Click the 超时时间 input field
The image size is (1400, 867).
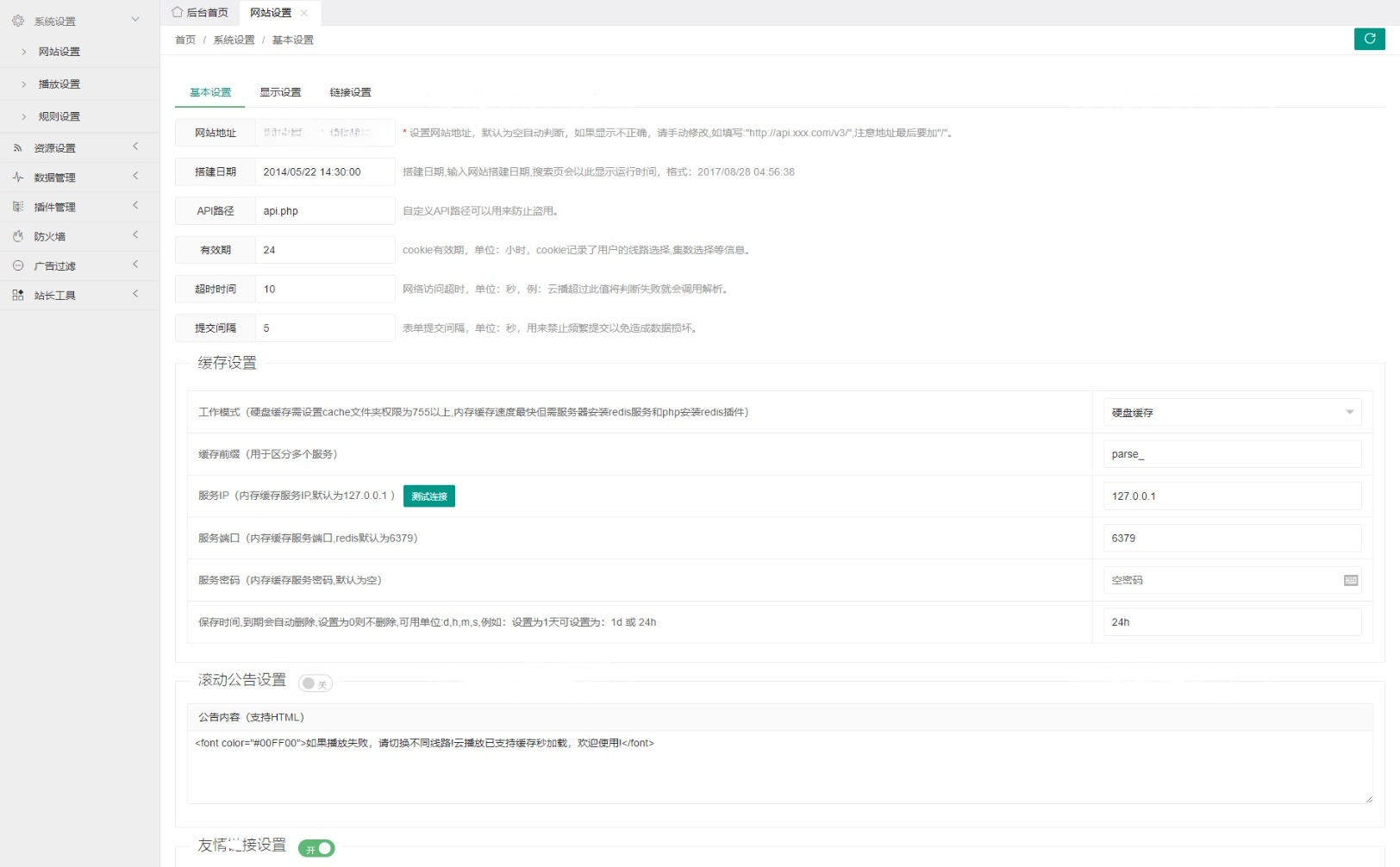pos(325,289)
